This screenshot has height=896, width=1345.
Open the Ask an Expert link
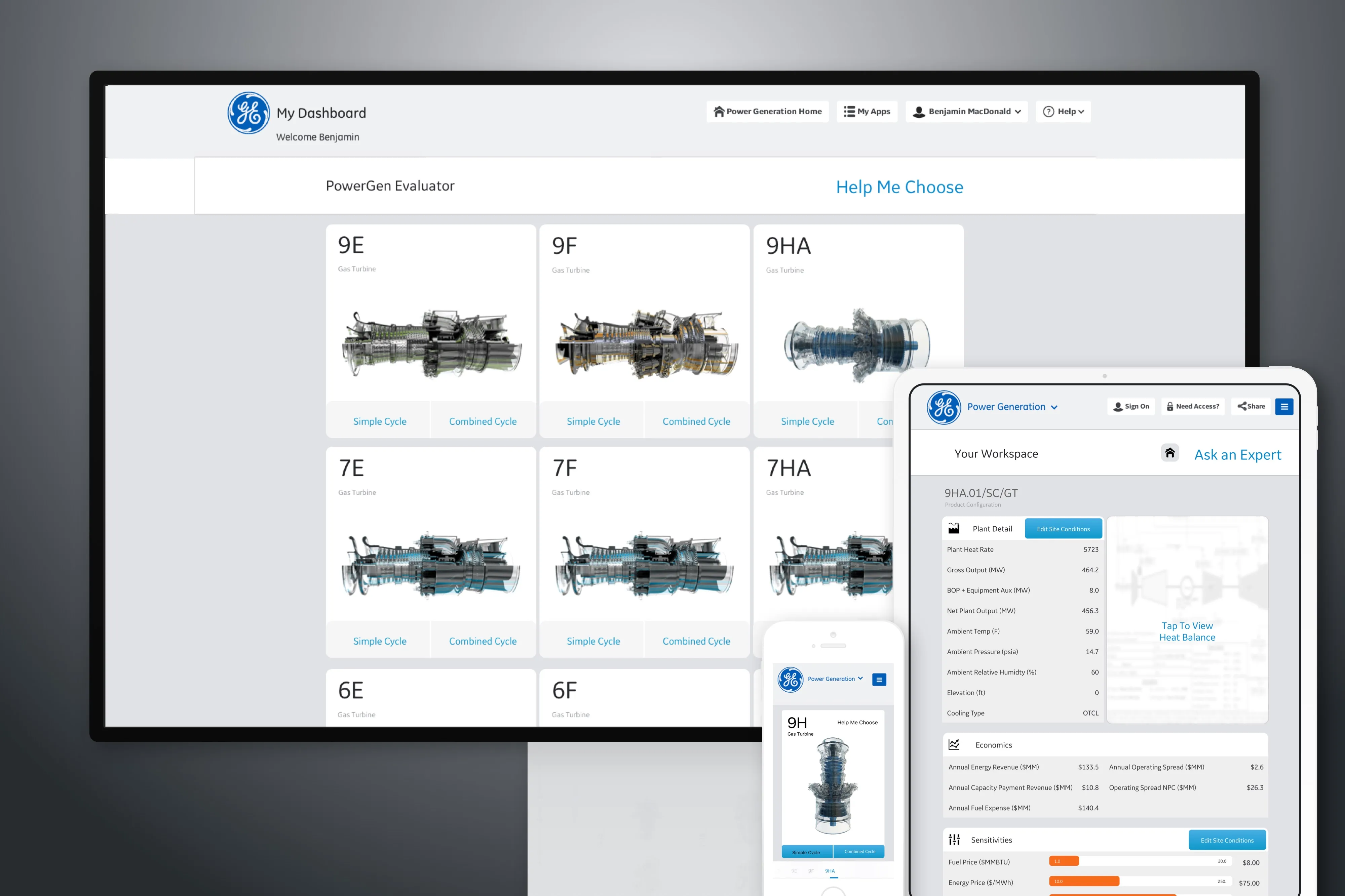click(1237, 455)
